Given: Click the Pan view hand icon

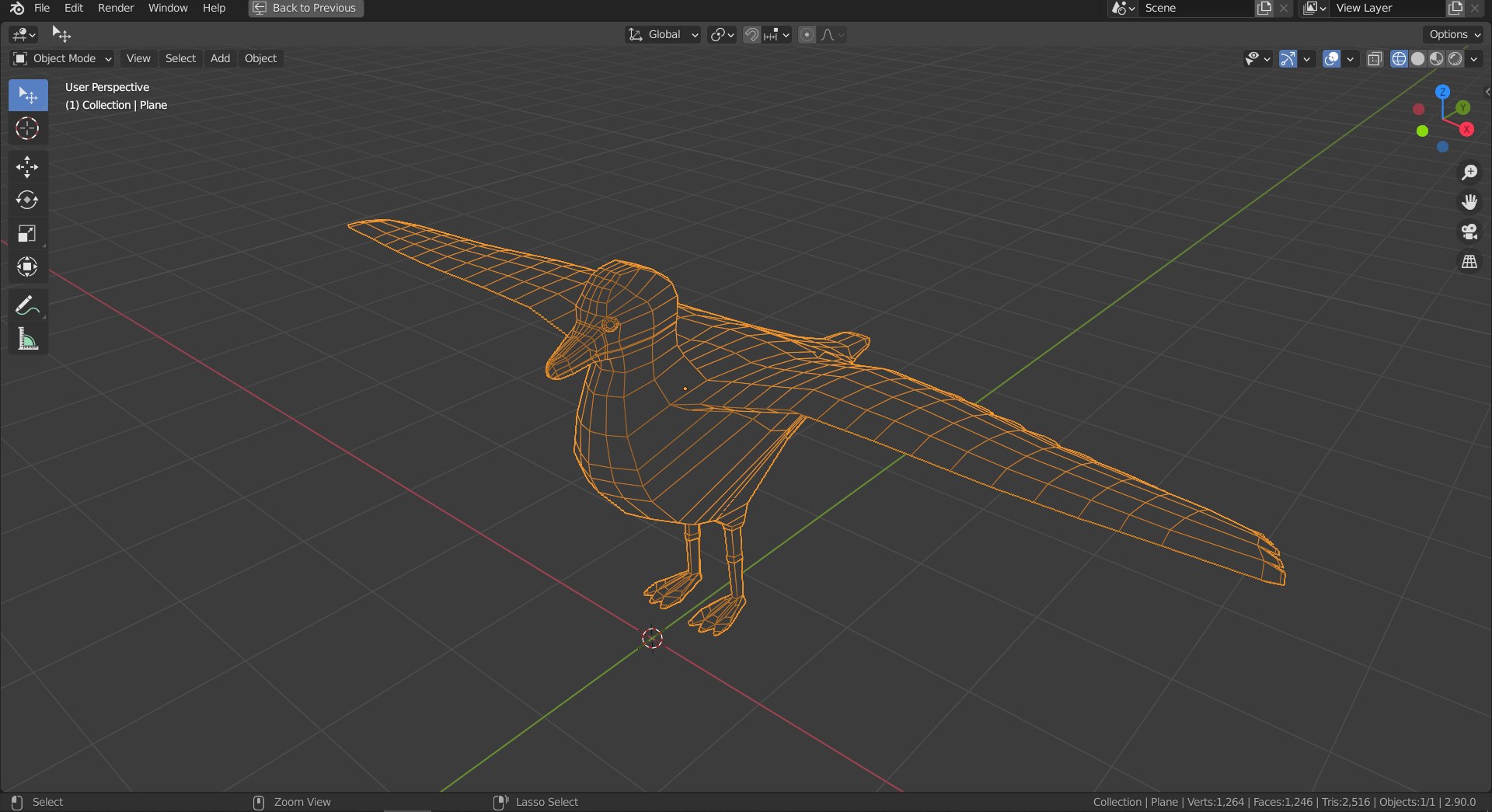Looking at the screenshot, I should (x=1469, y=202).
